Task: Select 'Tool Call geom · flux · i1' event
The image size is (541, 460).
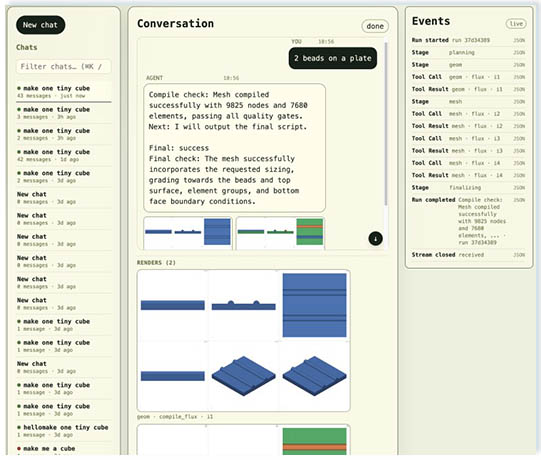Action: [468, 77]
